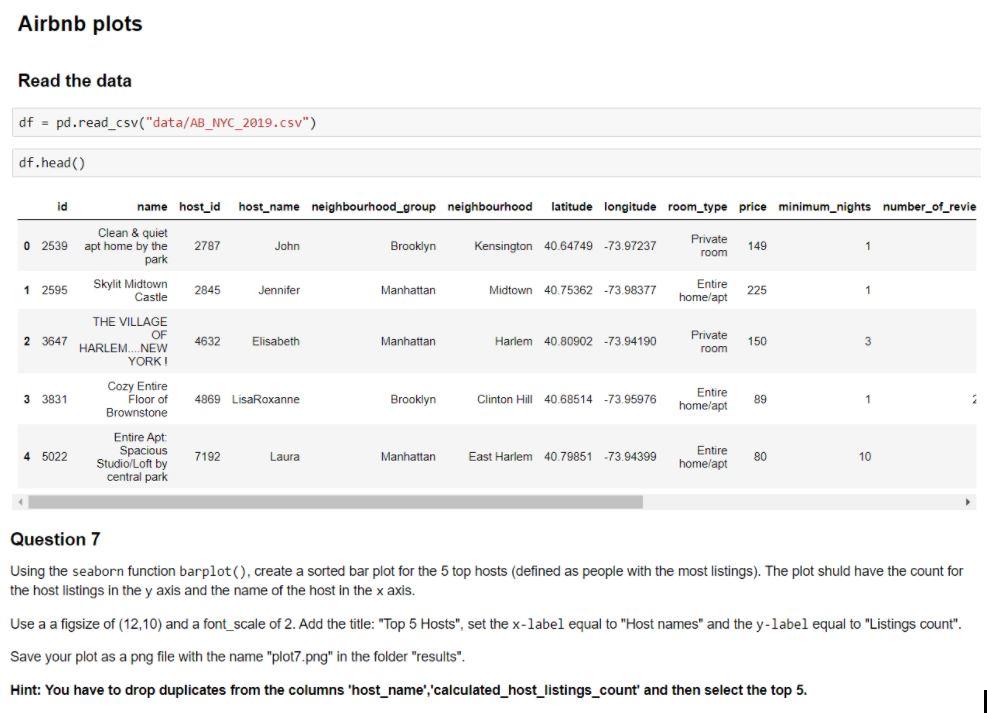This screenshot has width=987, height=717.
Task: Click the price value 149
Action: [757, 246]
